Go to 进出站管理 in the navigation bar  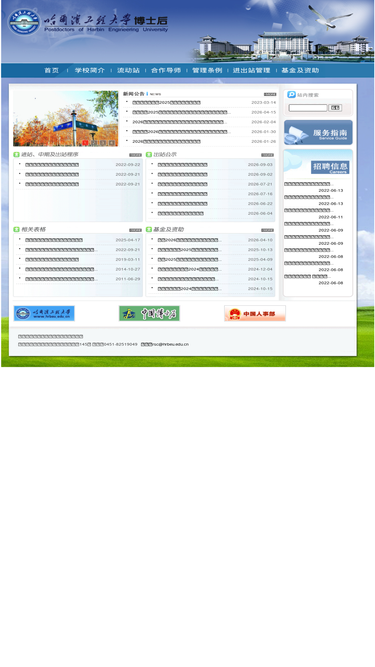pyautogui.click(x=251, y=70)
